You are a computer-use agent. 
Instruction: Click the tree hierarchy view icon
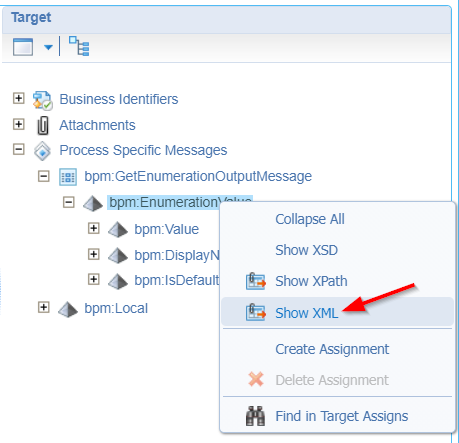pos(79,46)
